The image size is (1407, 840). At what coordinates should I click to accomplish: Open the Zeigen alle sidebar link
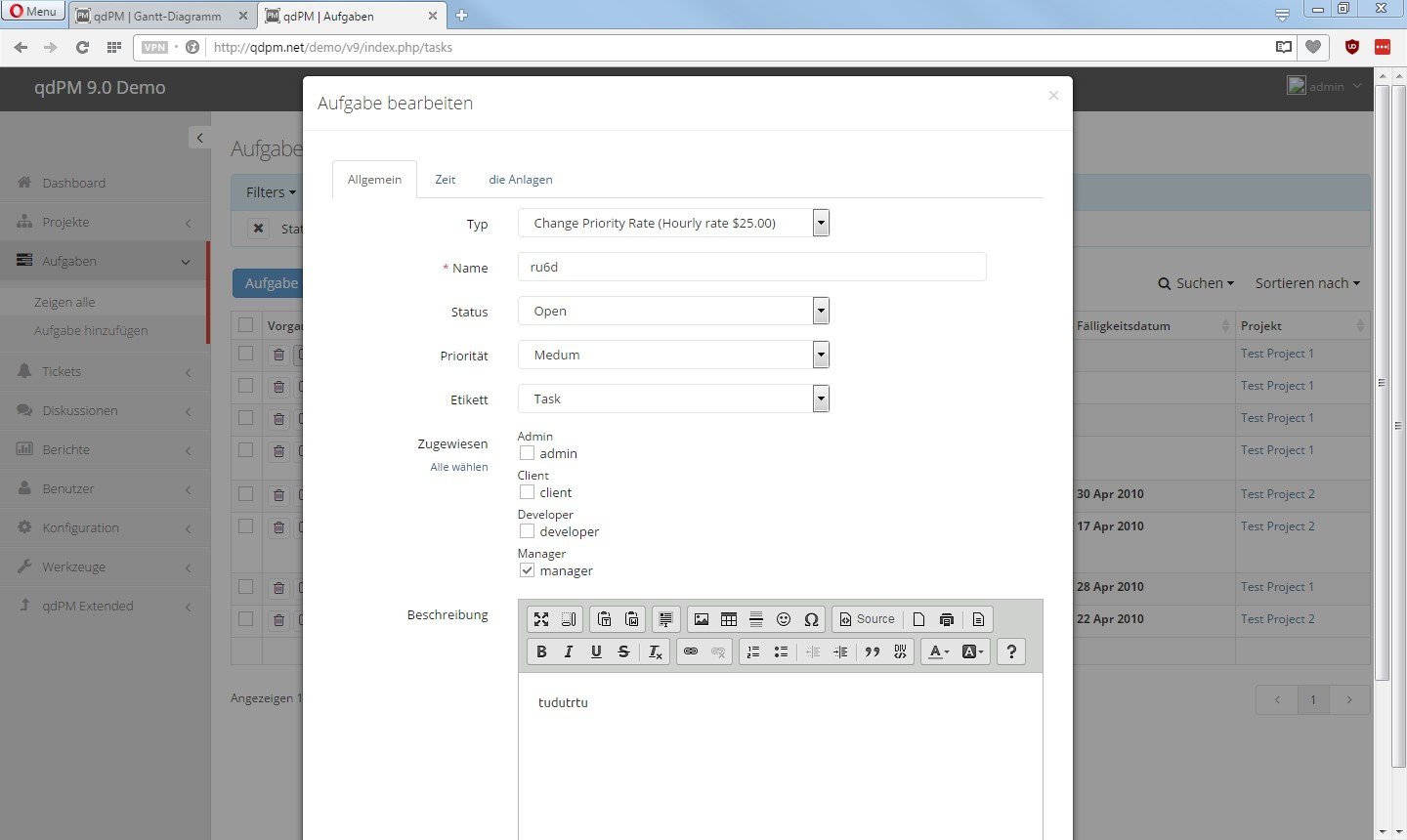pos(64,303)
